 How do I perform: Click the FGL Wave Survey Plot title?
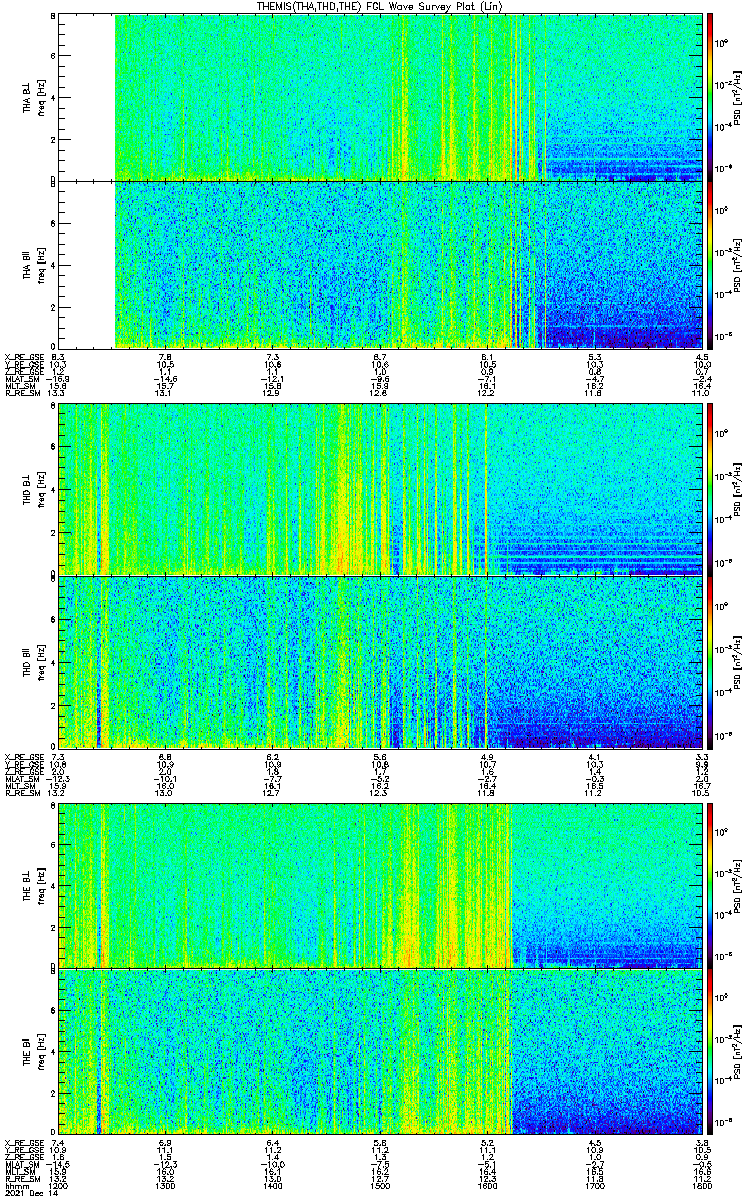tap(381, 6)
